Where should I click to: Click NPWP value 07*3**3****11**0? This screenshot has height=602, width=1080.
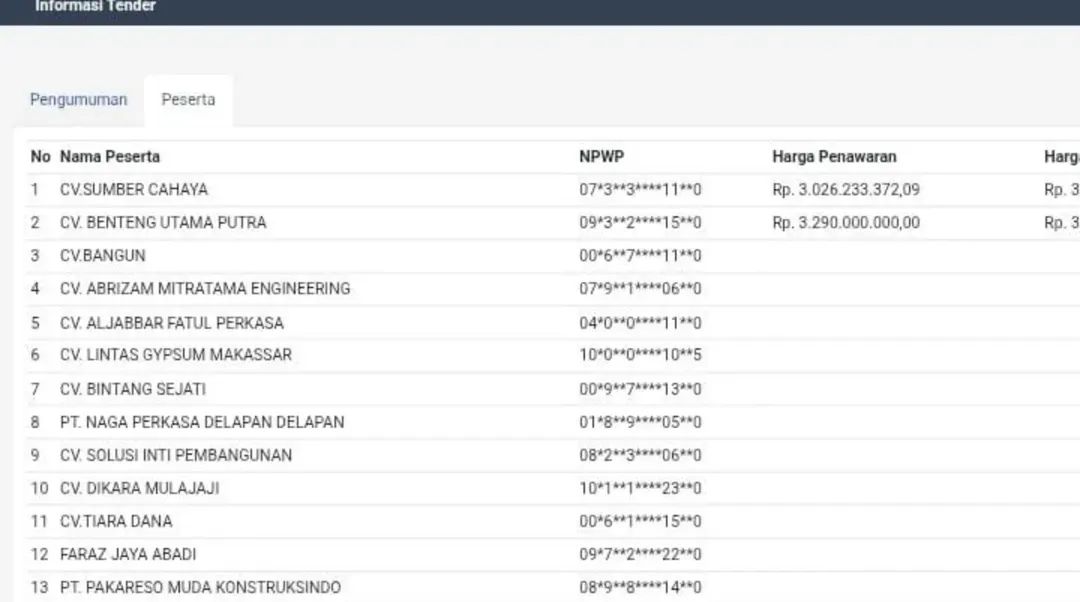tap(640, 189)
